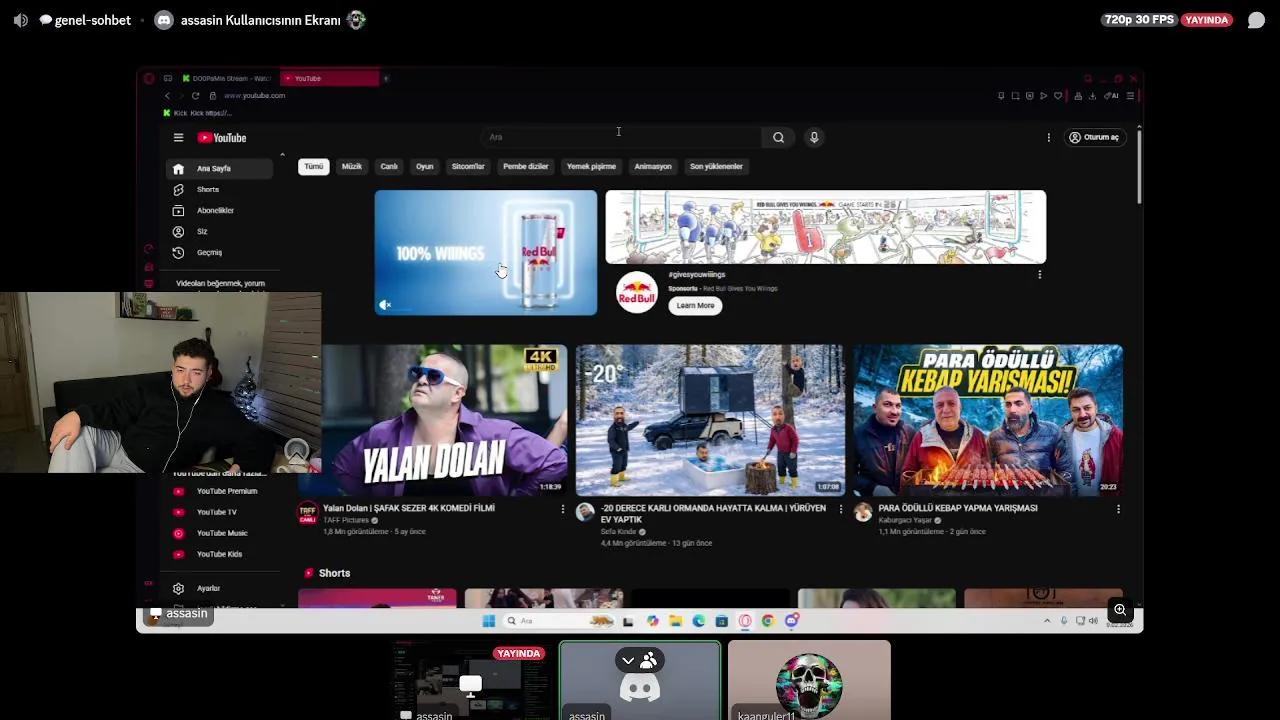Open the Chrome icon in the taskbar

pyautogui.click(x=768, y=621)
